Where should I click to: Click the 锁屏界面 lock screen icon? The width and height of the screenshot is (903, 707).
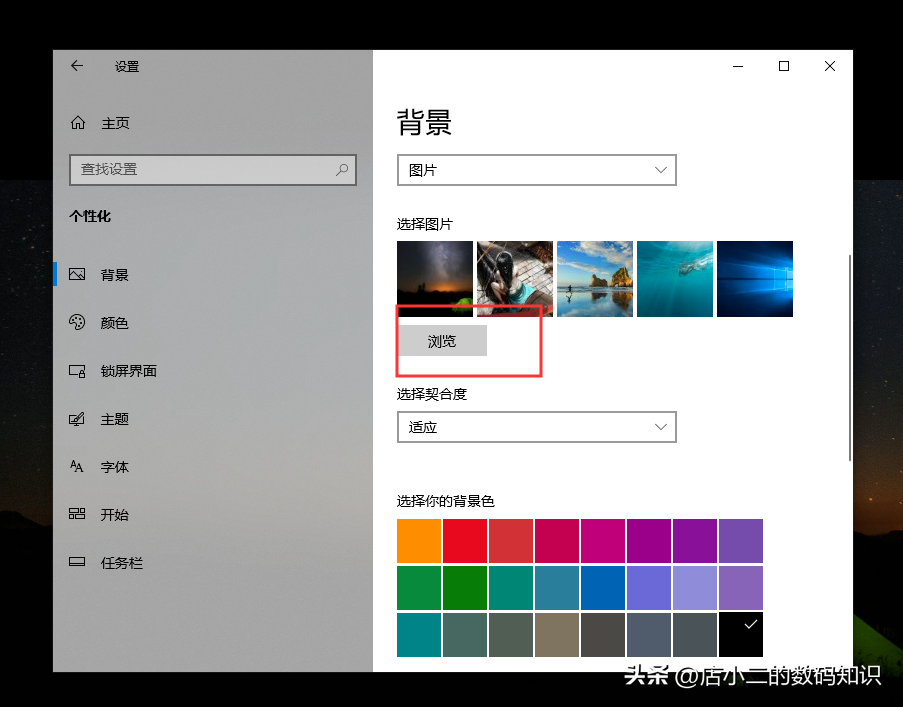pyautogui.click(x=77, y=371)
